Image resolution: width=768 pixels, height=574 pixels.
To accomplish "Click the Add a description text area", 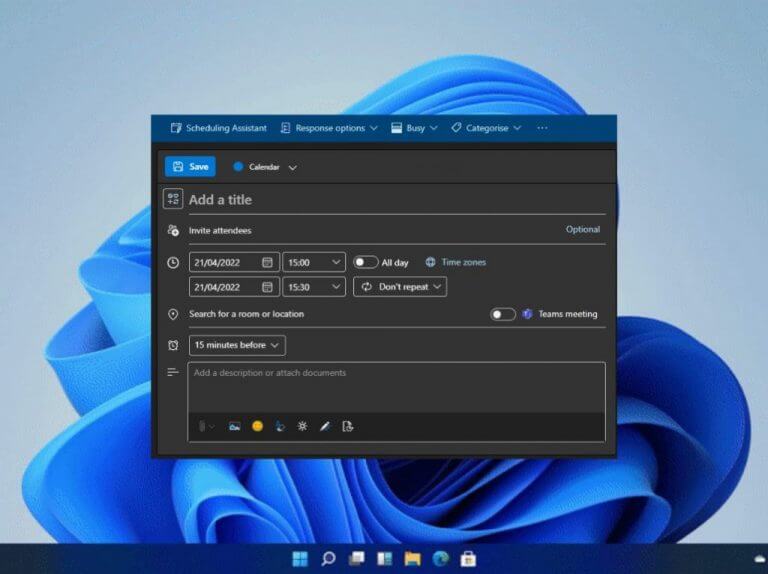I will point(397,388).
